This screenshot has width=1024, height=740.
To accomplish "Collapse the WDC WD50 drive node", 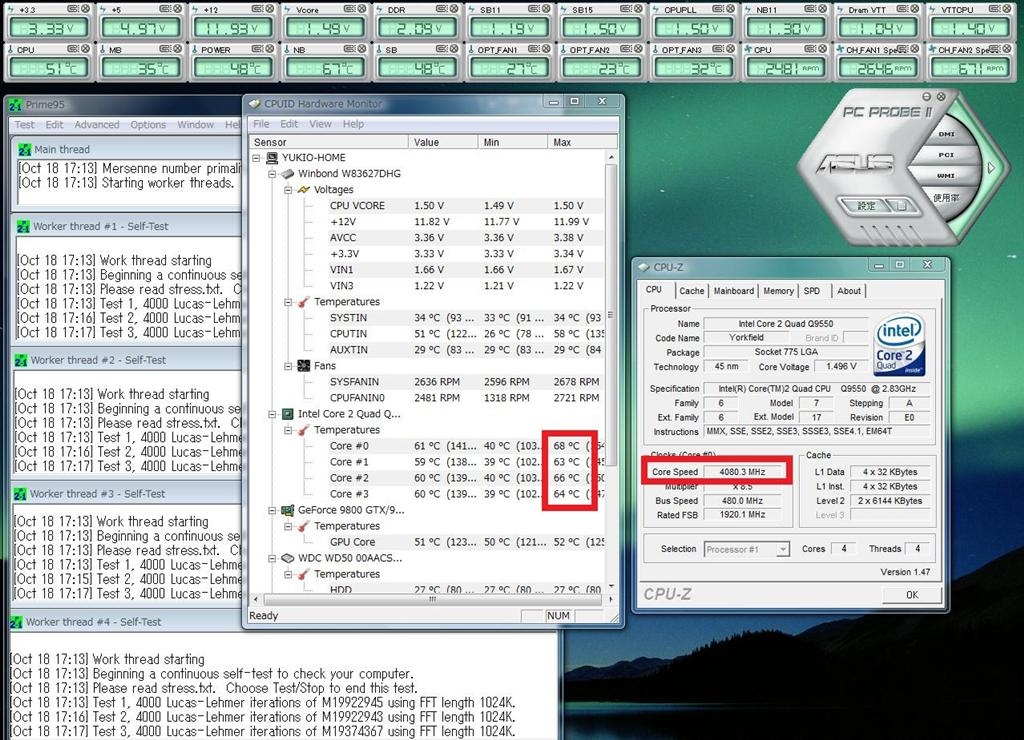I will click(272, 558).
